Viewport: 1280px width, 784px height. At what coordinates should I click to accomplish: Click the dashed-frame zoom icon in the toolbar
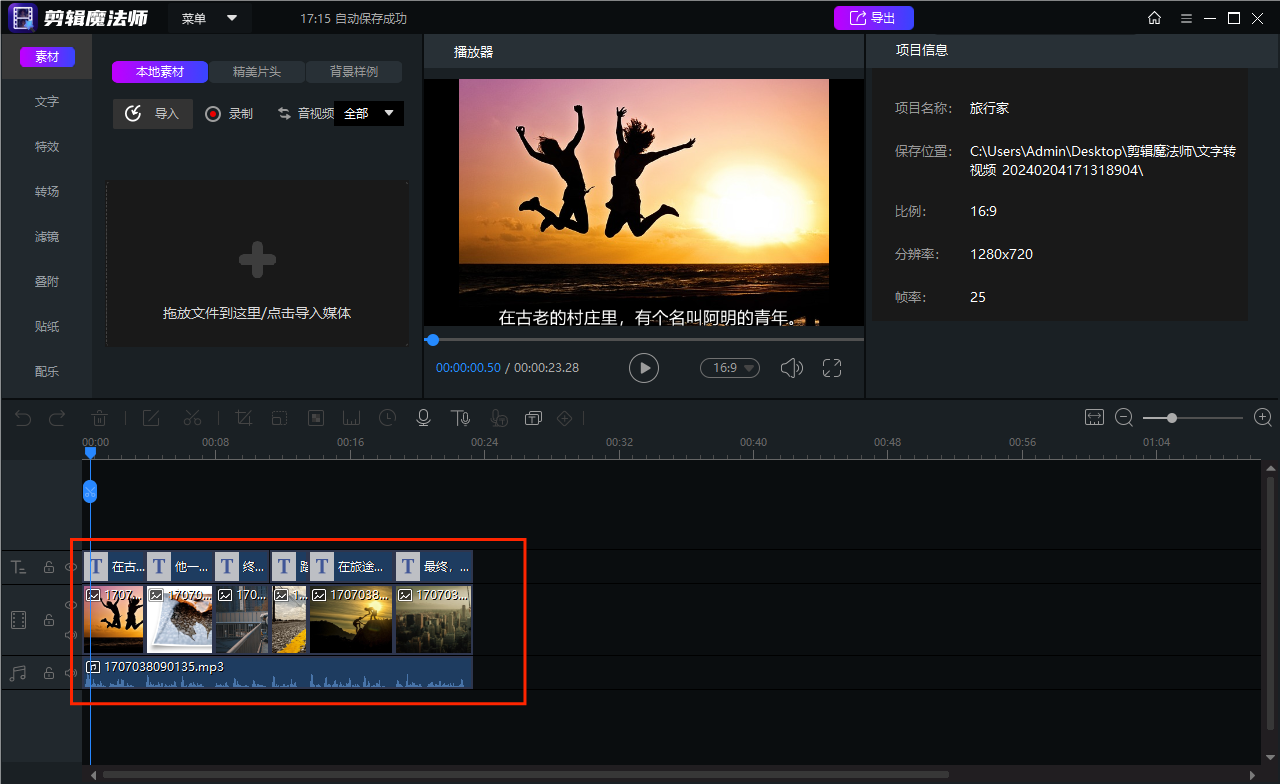pyautogui.click(x=279, y=417)
